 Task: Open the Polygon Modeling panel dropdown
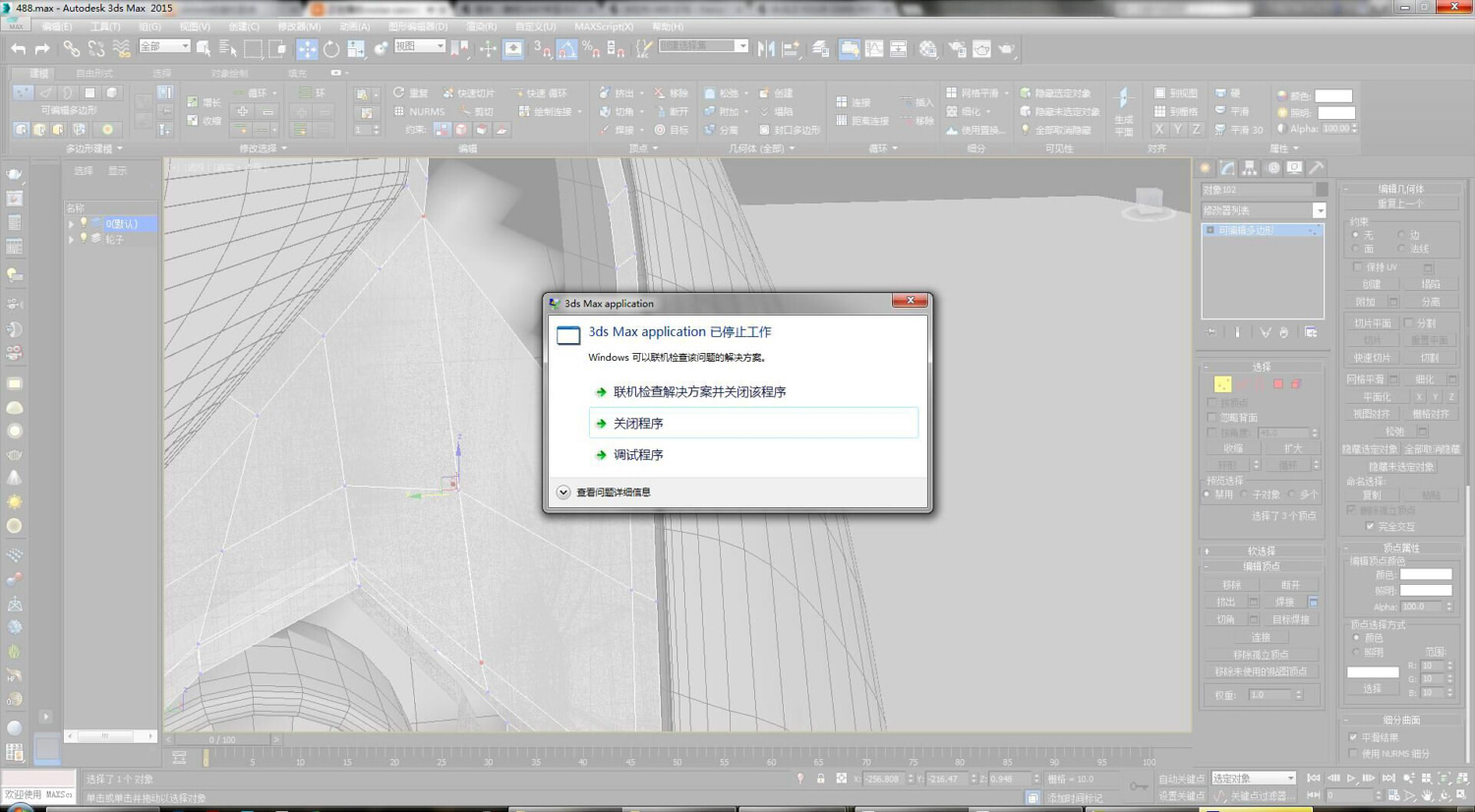point(94,148)
